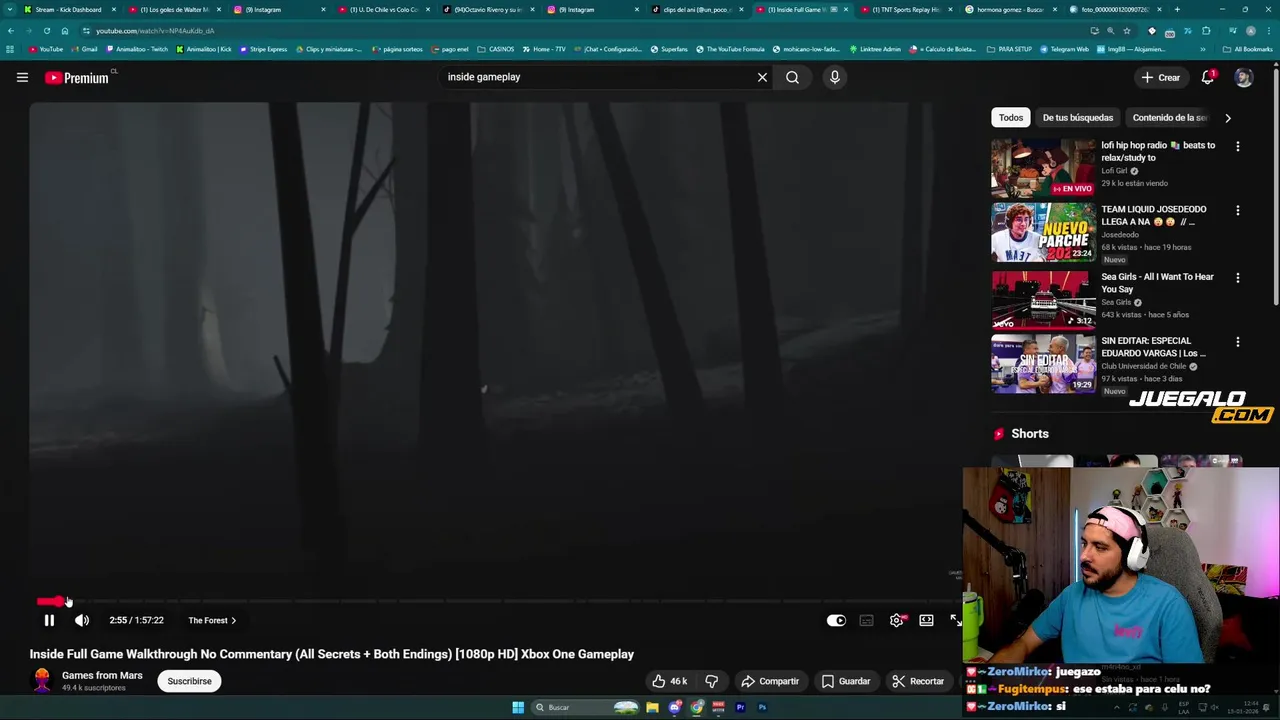Screen dimensions: 1280x720
Task: Subscribe with the Suscribirse button
Action: coord(189,681)
